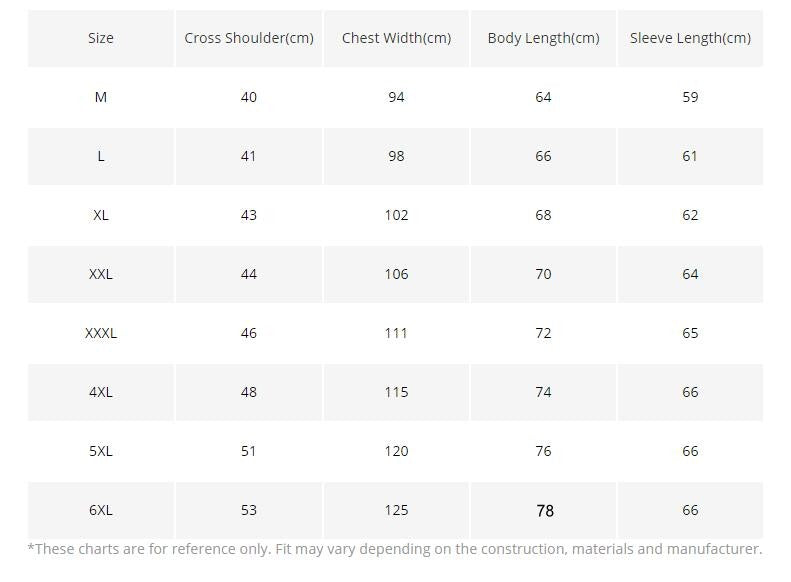Click the M size row label
791x582 pixels.
101,97
